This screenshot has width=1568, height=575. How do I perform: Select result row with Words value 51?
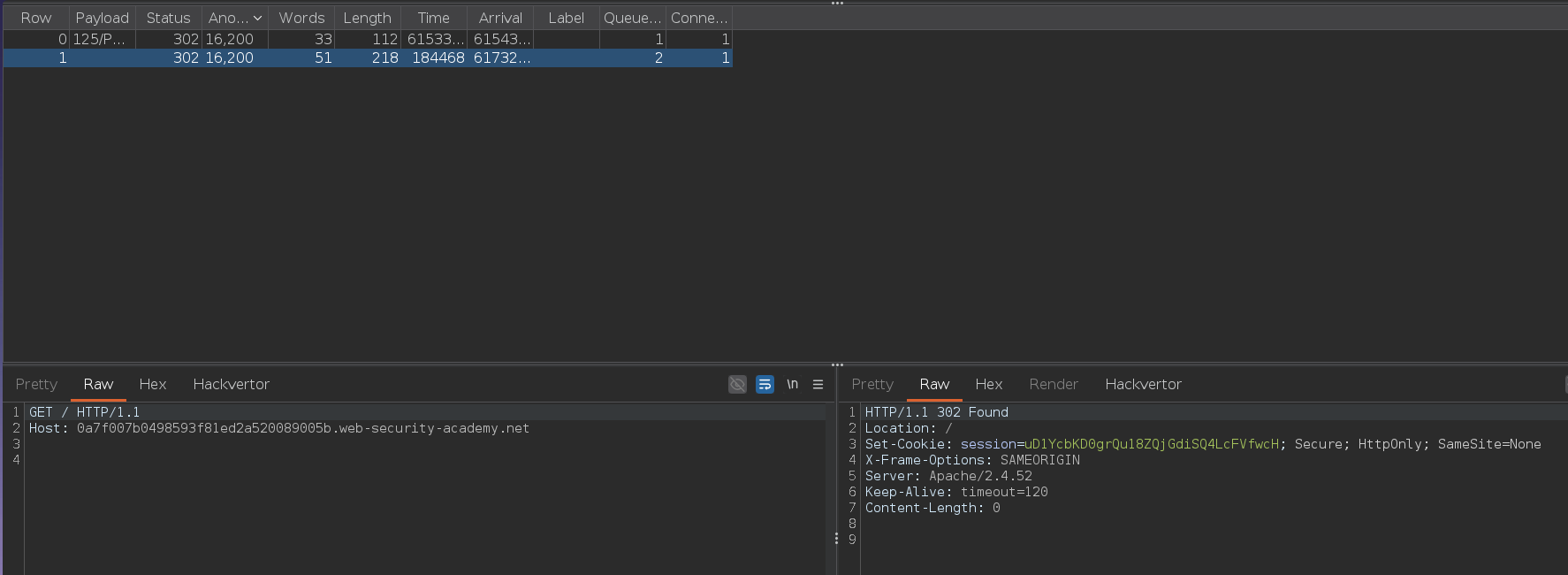click(368, 57)
